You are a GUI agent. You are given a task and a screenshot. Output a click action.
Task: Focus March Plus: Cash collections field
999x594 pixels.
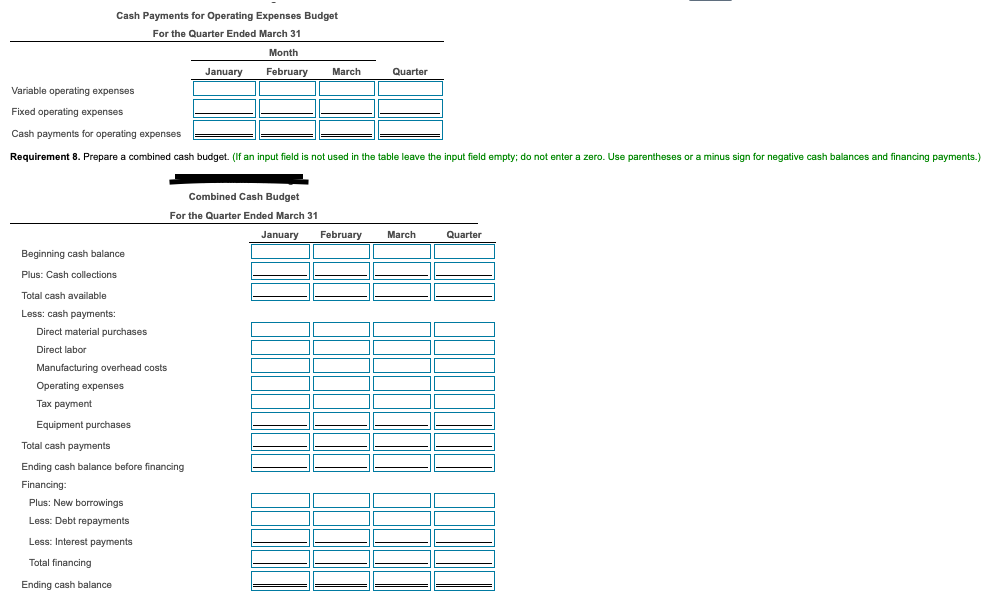coord(402,271)
